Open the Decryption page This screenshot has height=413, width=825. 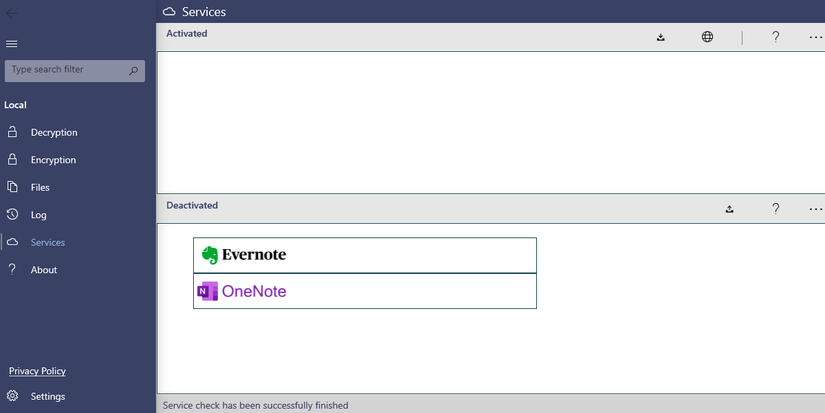[x=54, y=132]
